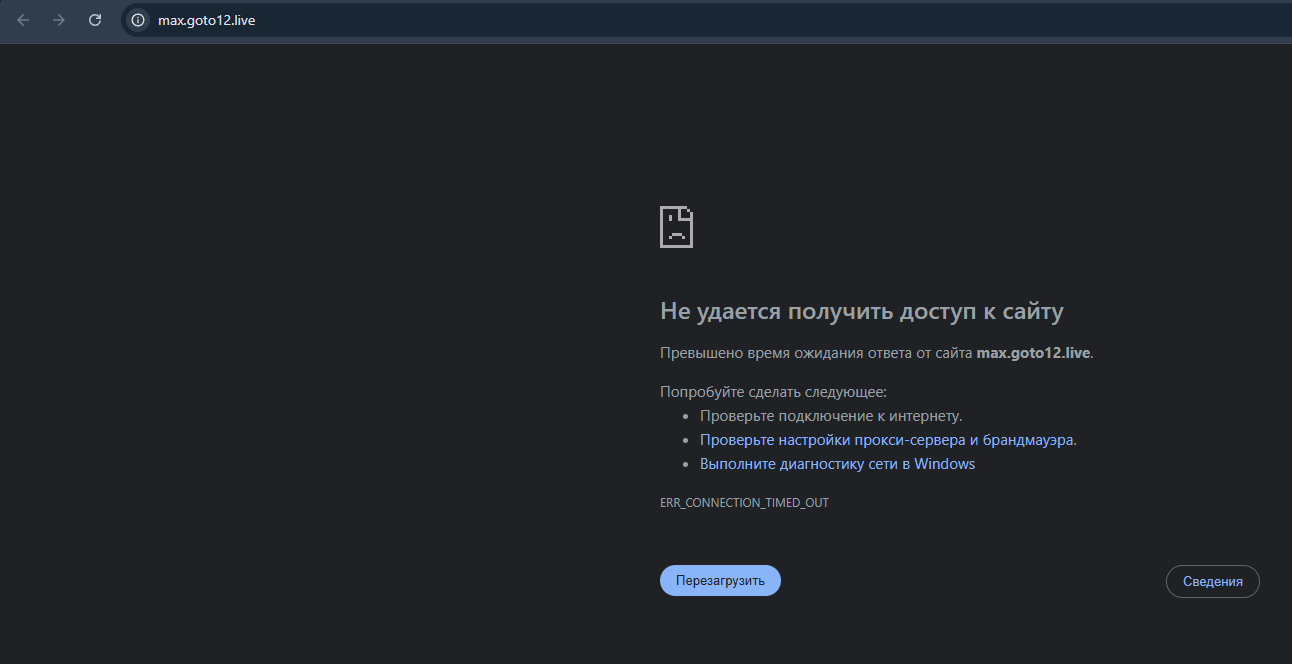This screenshot has height=664, width=1292.
Task: Click the browser forward arrow
Action: tap(59, 20)
